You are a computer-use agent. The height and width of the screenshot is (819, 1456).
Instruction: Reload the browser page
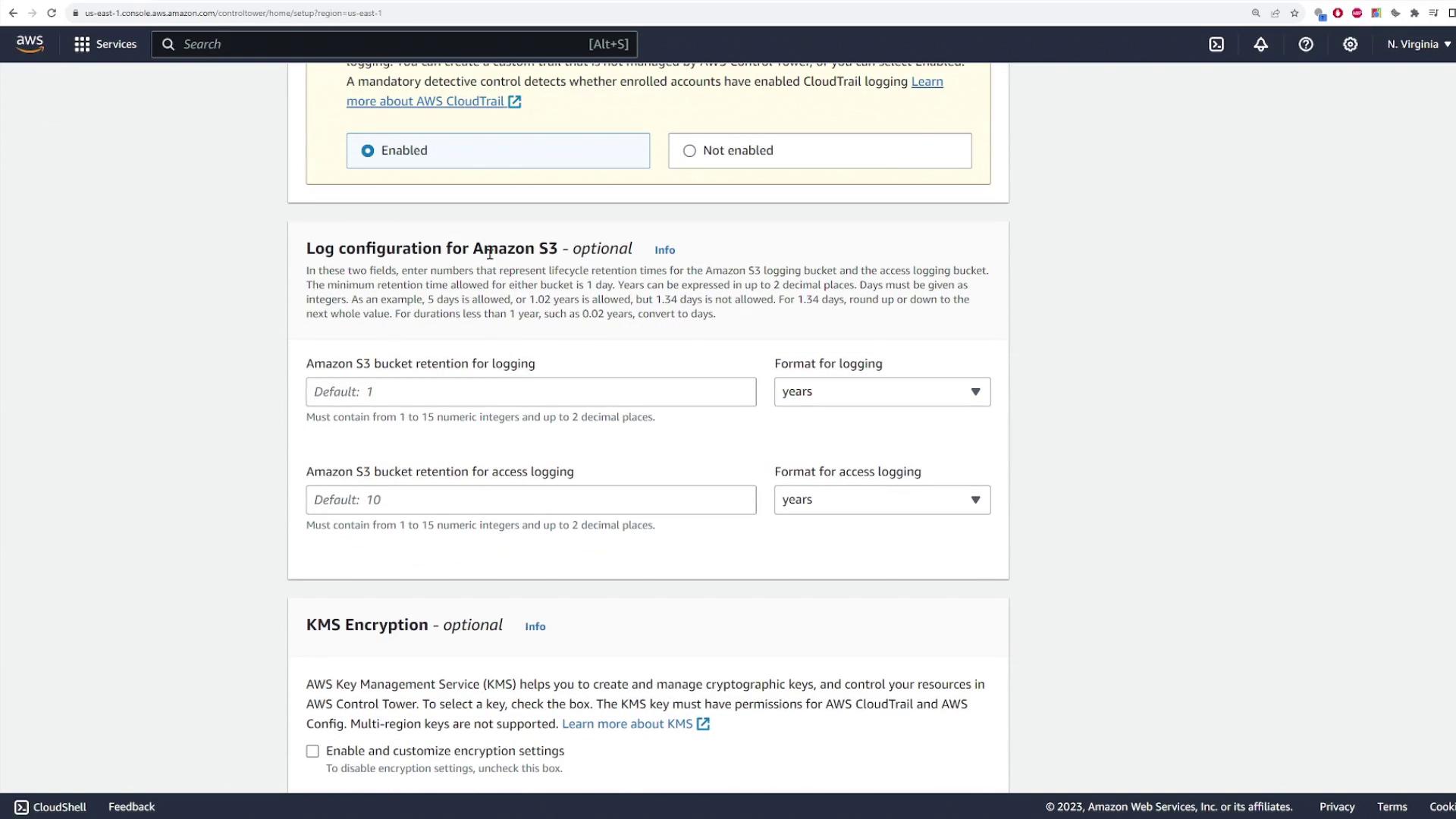pos(52,13)
